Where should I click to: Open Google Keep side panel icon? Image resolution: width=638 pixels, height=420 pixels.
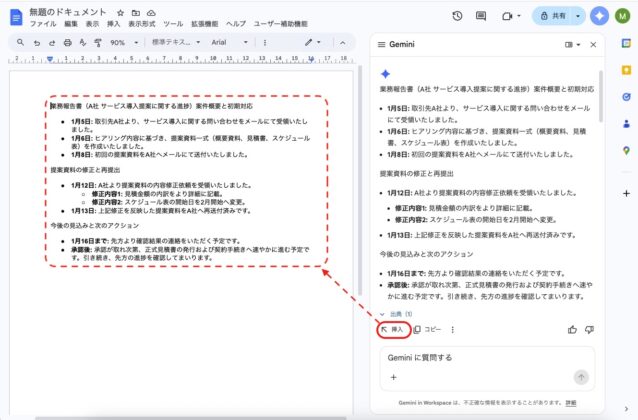point(626,70)
